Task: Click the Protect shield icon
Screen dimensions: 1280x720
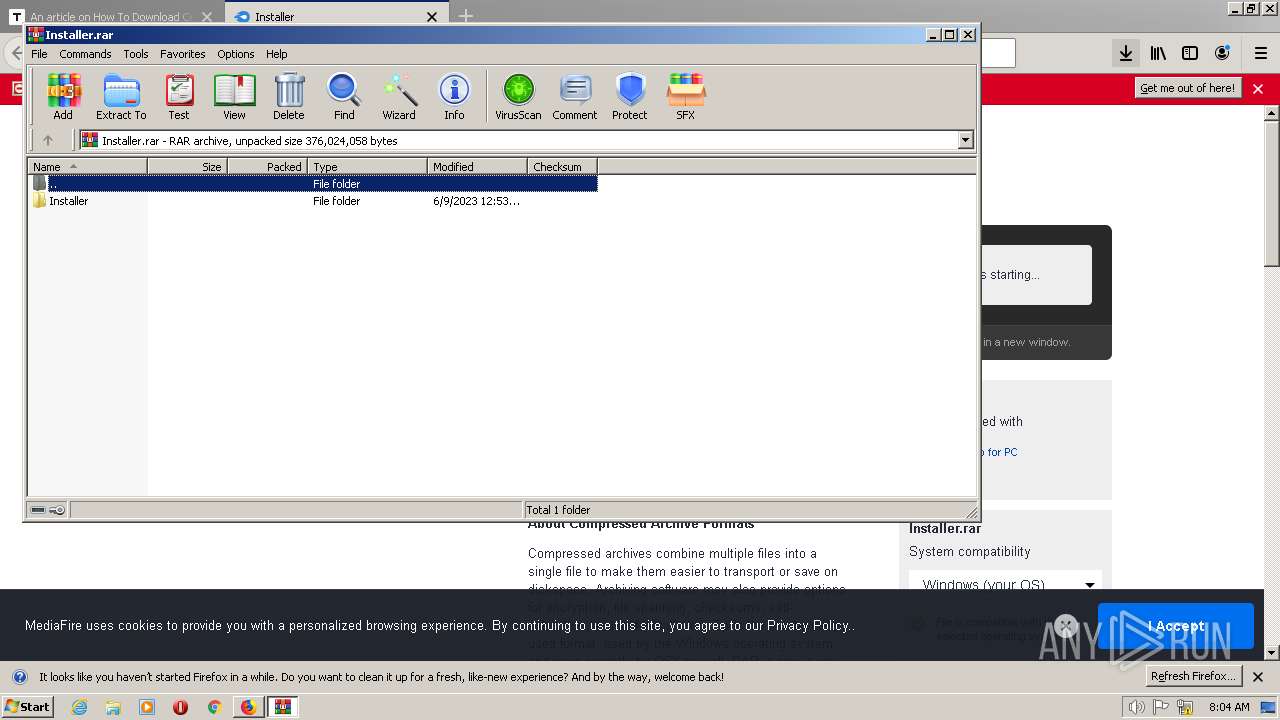Action: [630, 97]
